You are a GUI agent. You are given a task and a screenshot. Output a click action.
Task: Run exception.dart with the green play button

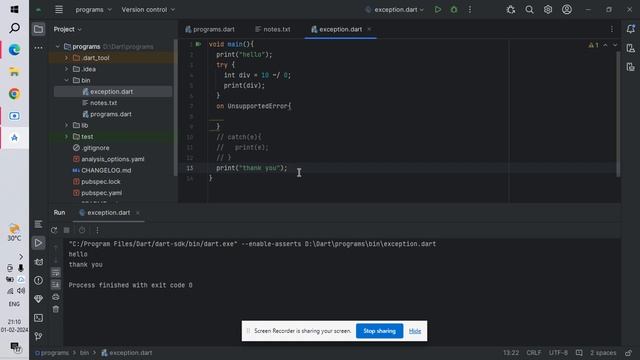(438, 9)
